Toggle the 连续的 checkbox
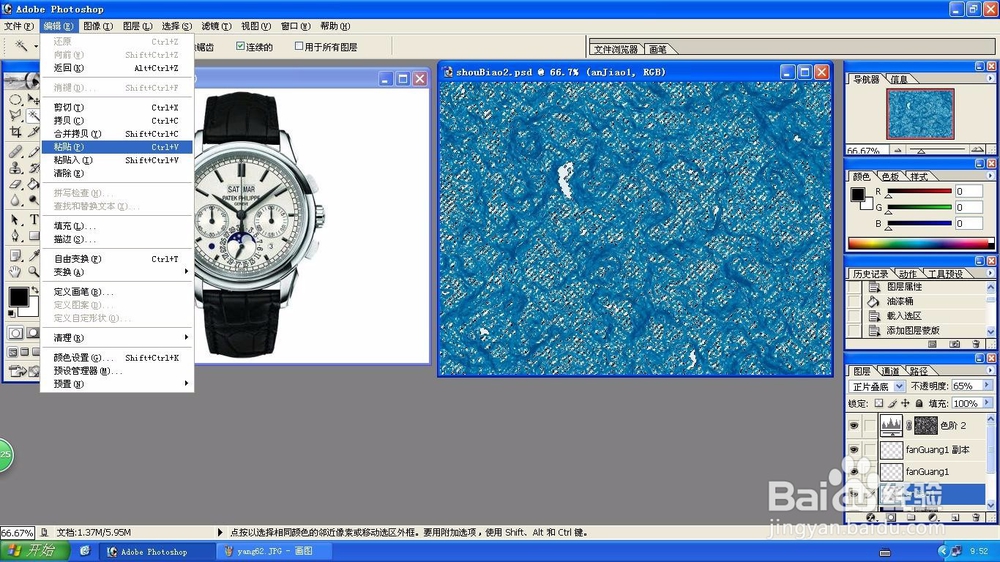Image resolution: width=1000 pixels, height=562 pixels. [240, 46]
